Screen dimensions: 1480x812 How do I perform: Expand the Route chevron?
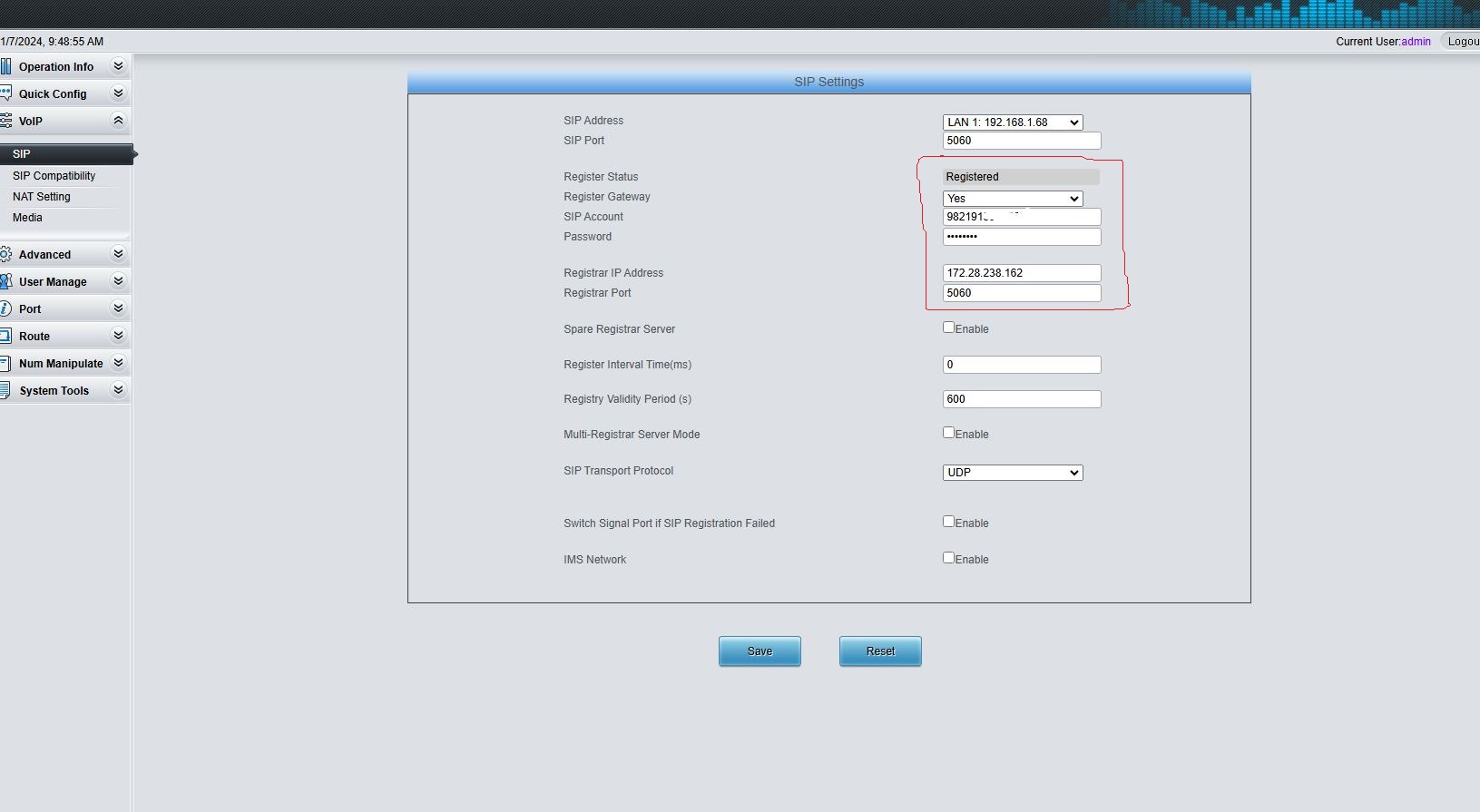click(x=118, y=336)
